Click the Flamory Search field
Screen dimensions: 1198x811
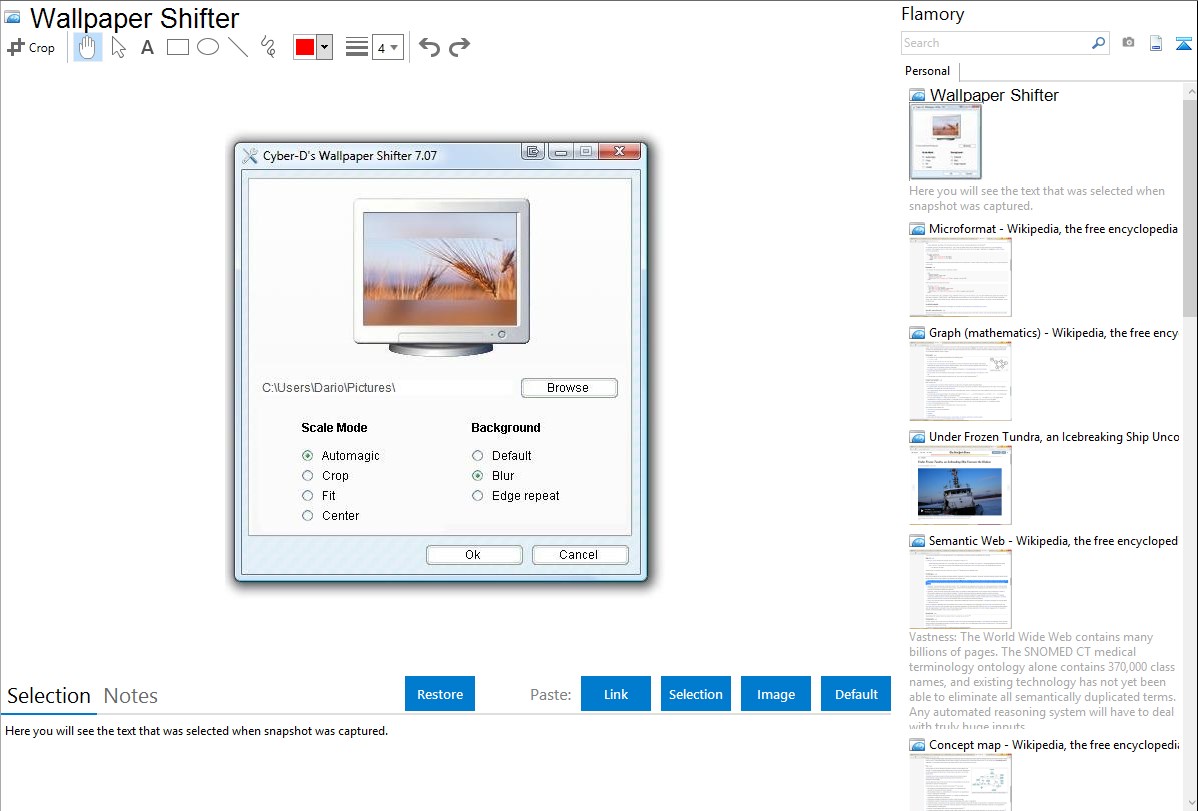995,43
